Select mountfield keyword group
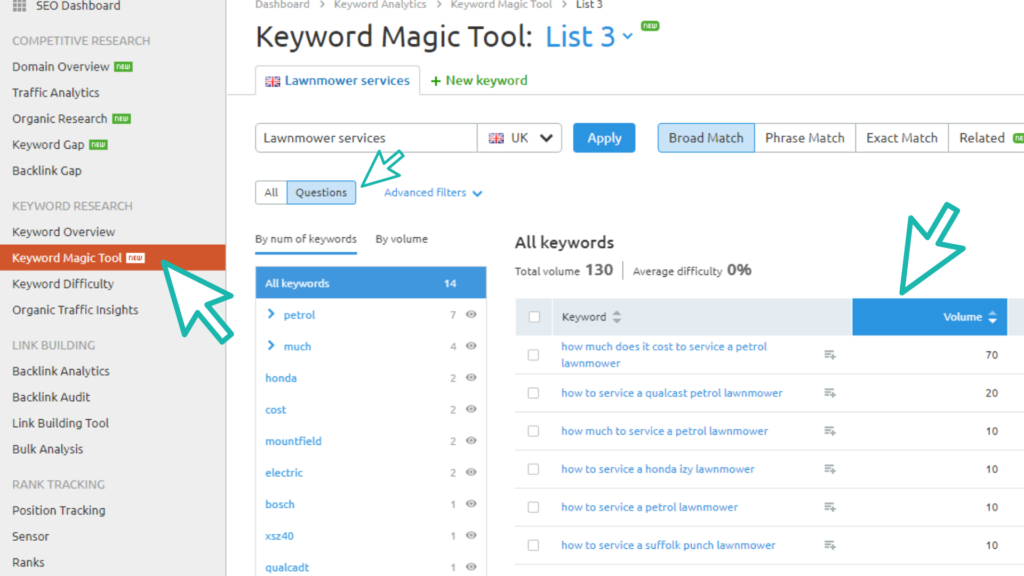This screenshot has width=1024, height=576. click(x=293, y=441)
